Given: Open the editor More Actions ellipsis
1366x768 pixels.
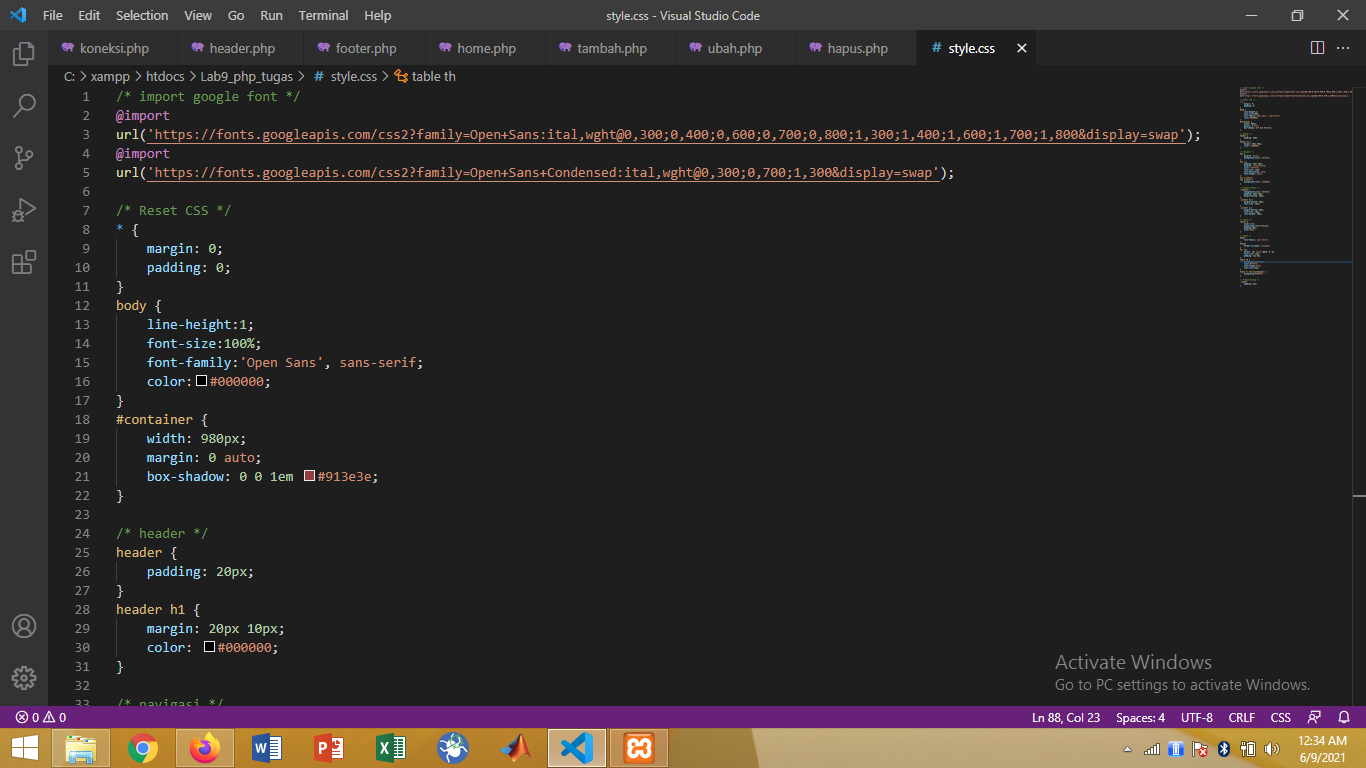Looking at the screenshot, I should coord(1345,48).
